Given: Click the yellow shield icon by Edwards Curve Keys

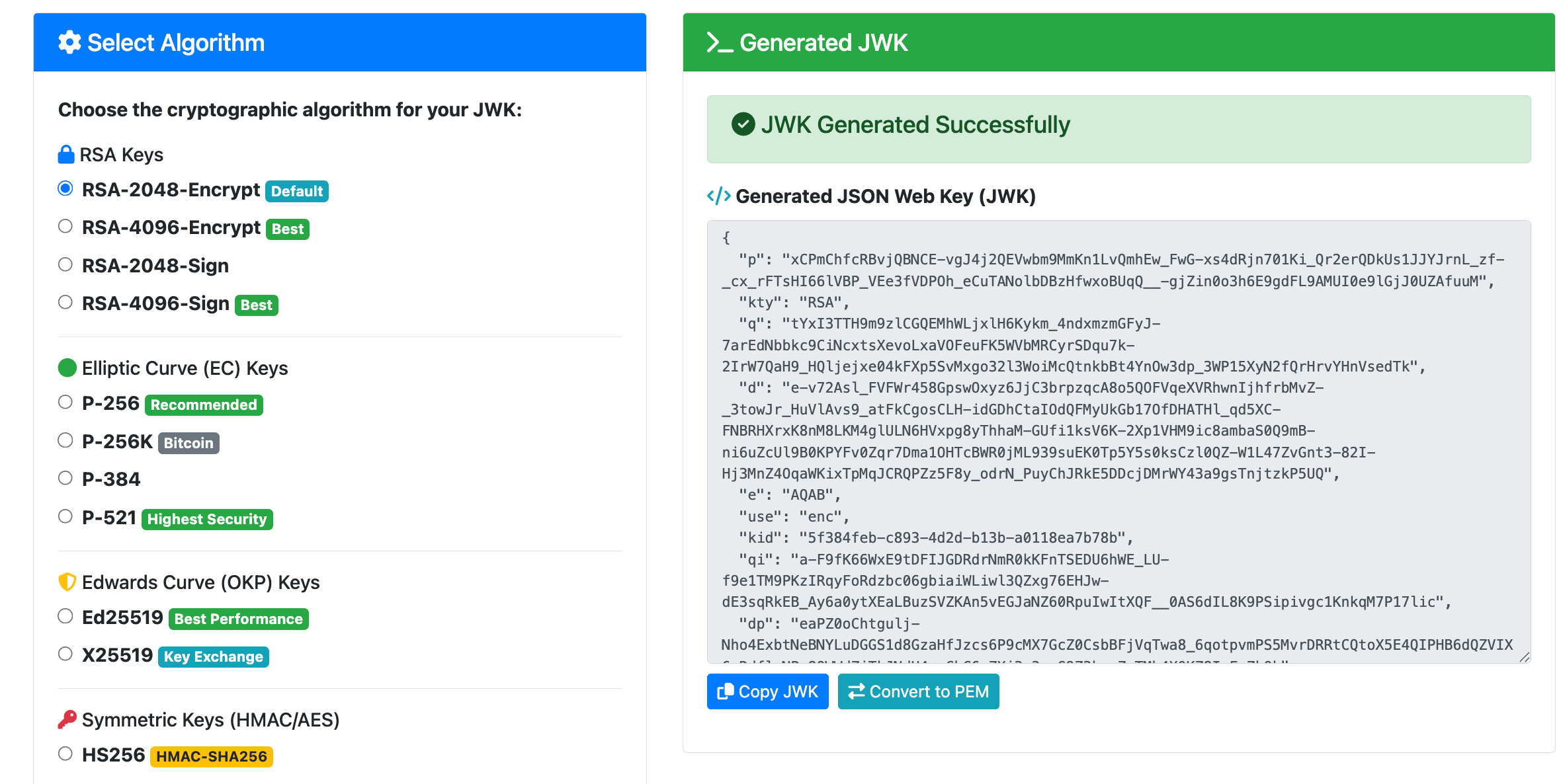Looking at the screenshot, I should click(x=67, y=582).
